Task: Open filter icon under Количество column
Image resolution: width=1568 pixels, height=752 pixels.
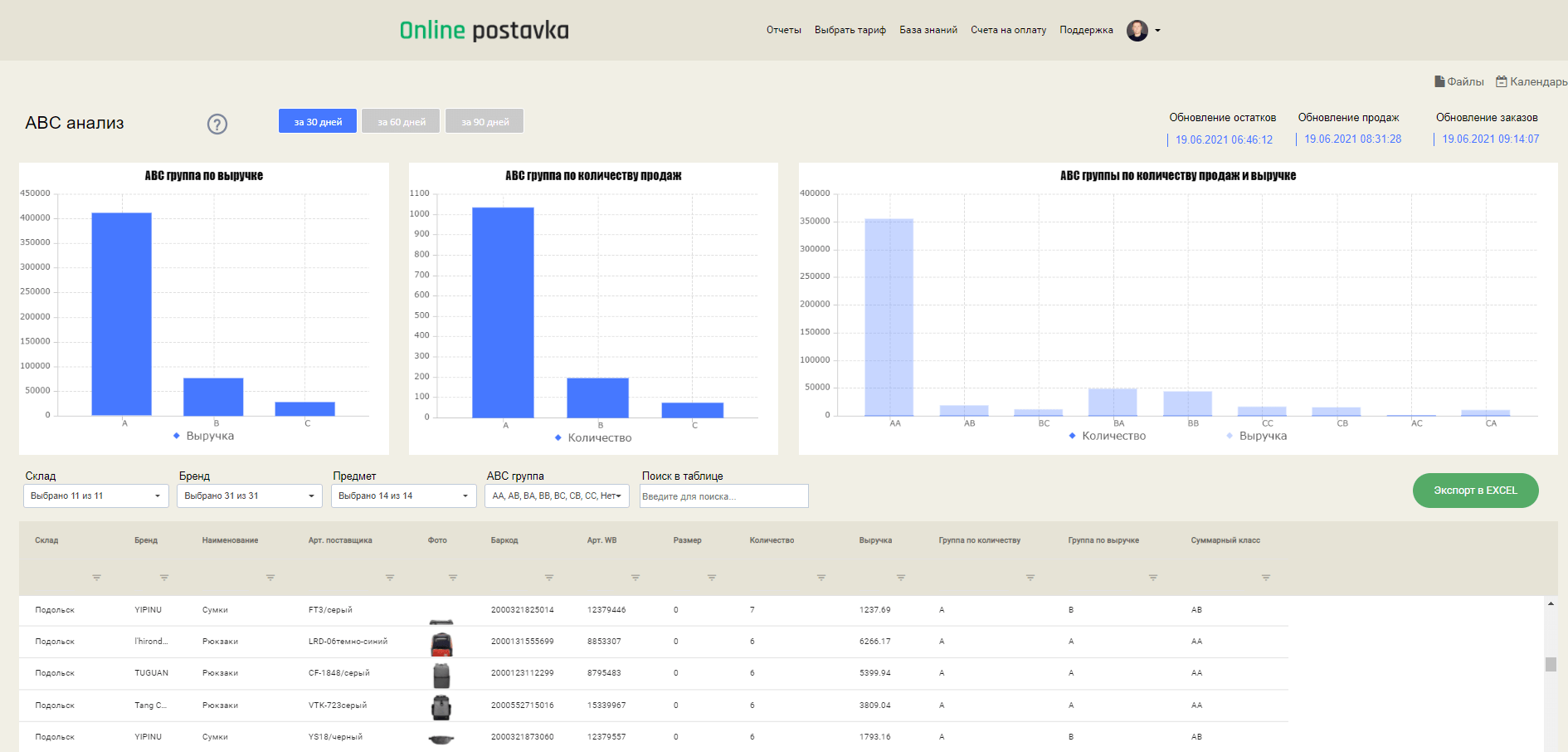Action: (821, 578)
